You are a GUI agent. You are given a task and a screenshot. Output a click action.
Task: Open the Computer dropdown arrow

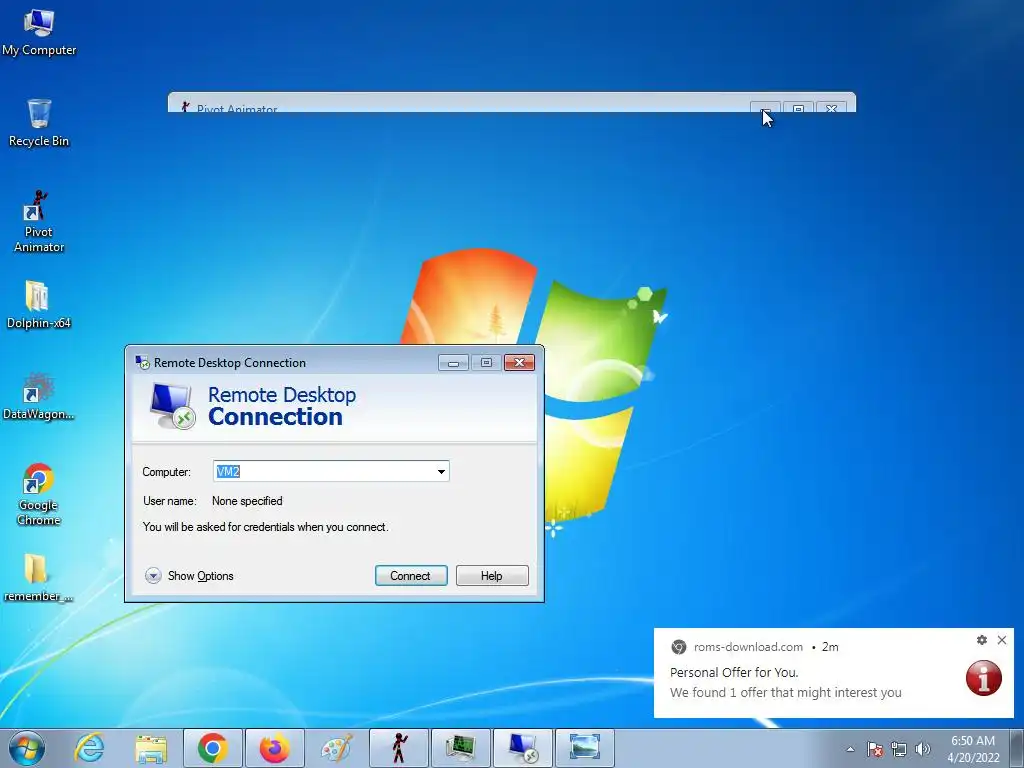[441, 472]
